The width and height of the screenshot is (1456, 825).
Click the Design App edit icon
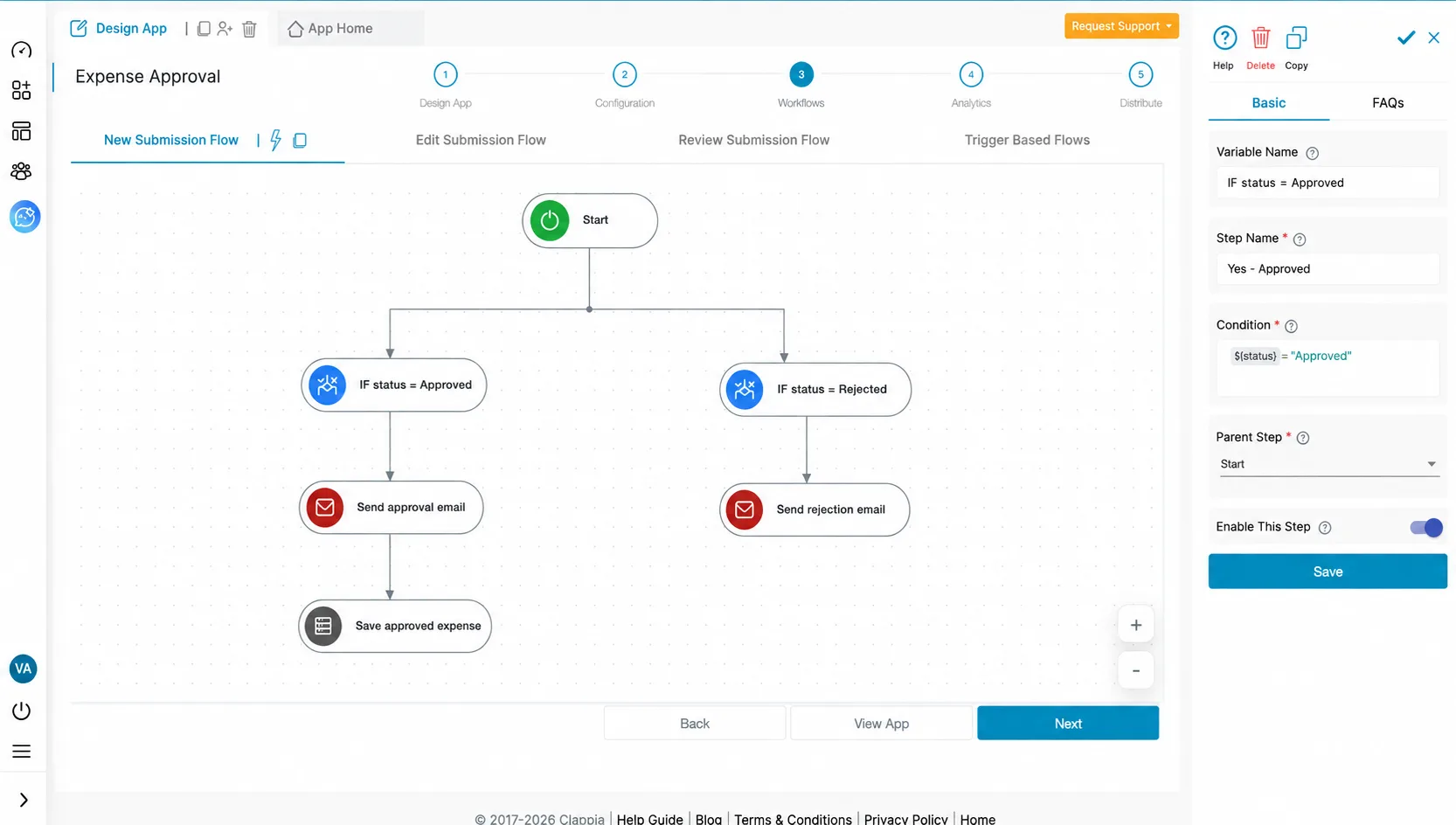79,28
